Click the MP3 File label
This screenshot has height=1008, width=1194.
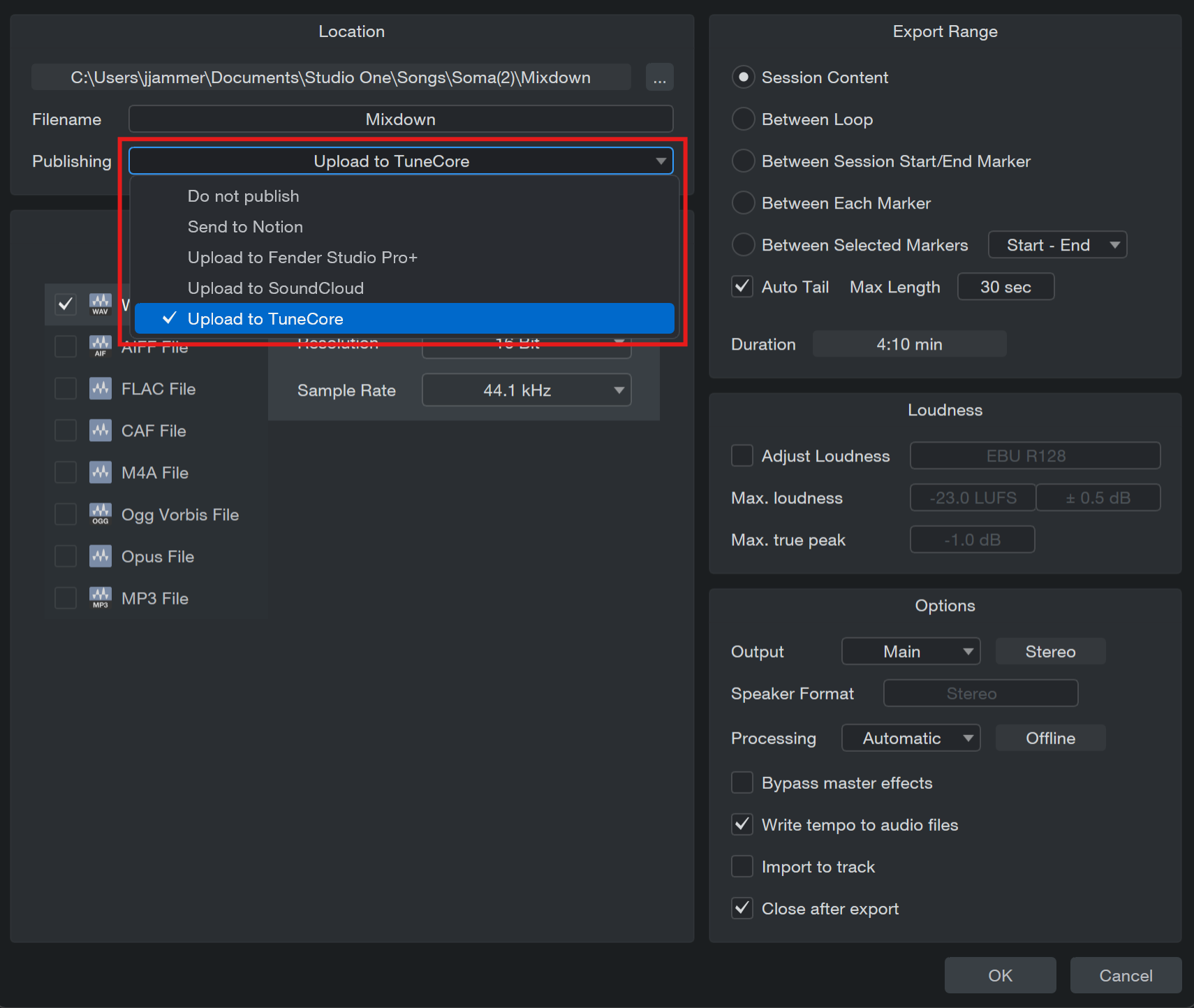(x=155, y=598)
